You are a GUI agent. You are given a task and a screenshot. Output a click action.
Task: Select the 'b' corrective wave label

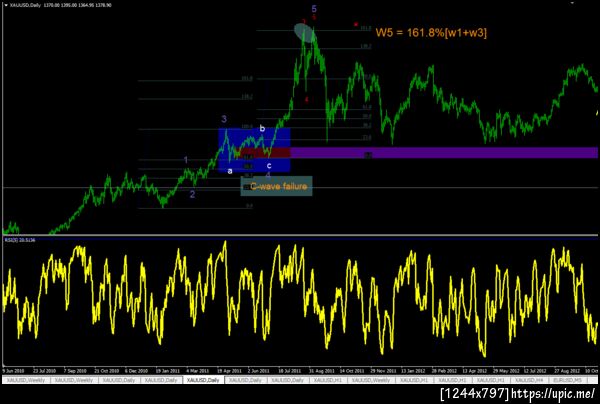pos(262,128)
